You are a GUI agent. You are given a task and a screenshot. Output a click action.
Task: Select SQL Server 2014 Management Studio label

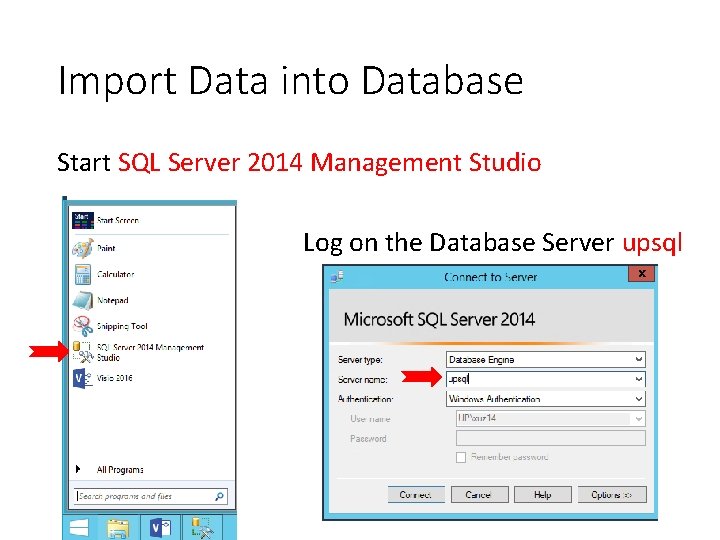click(x=150, y=352)
